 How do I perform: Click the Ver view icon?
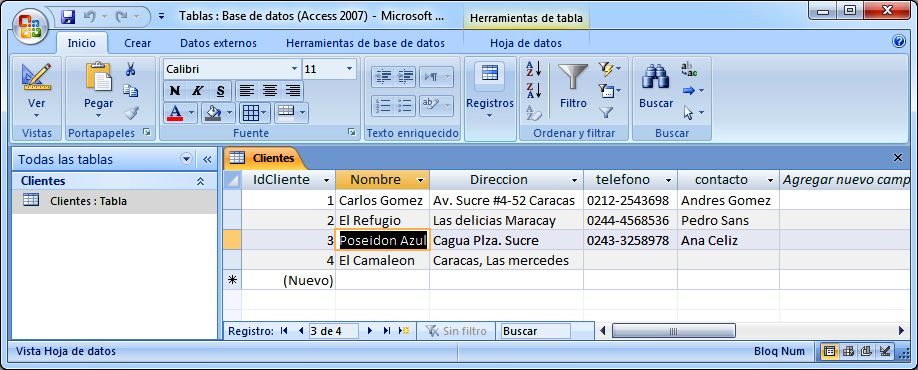[x=36, y=76]
